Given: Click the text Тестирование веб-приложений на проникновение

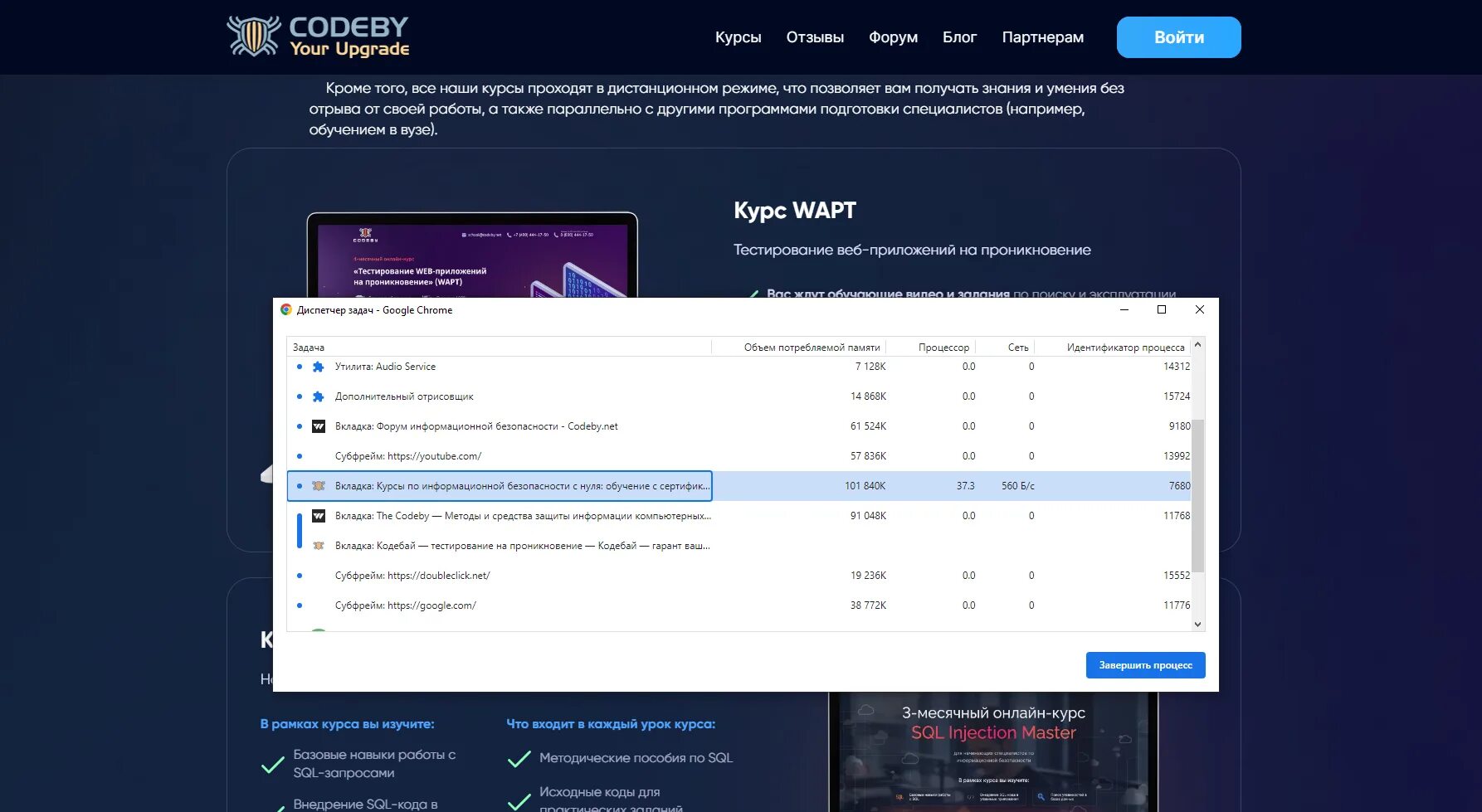Looking at the screenshot, I should pos(912,250).
